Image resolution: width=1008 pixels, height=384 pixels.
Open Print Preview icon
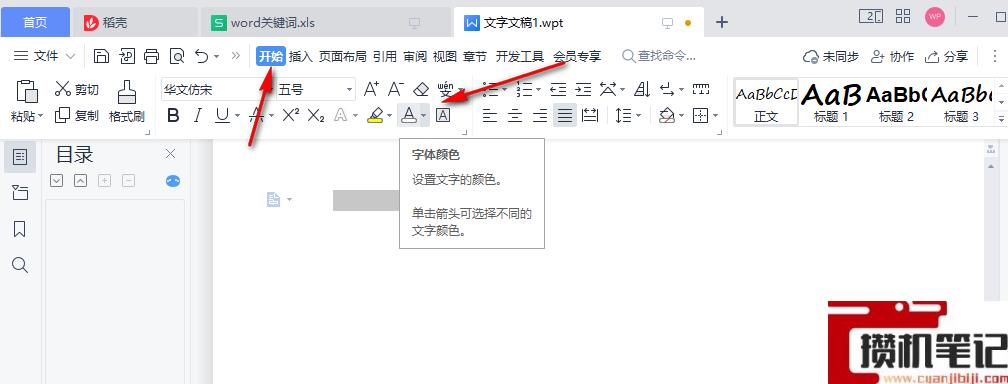pyautogui.click(x=177, y=57)
